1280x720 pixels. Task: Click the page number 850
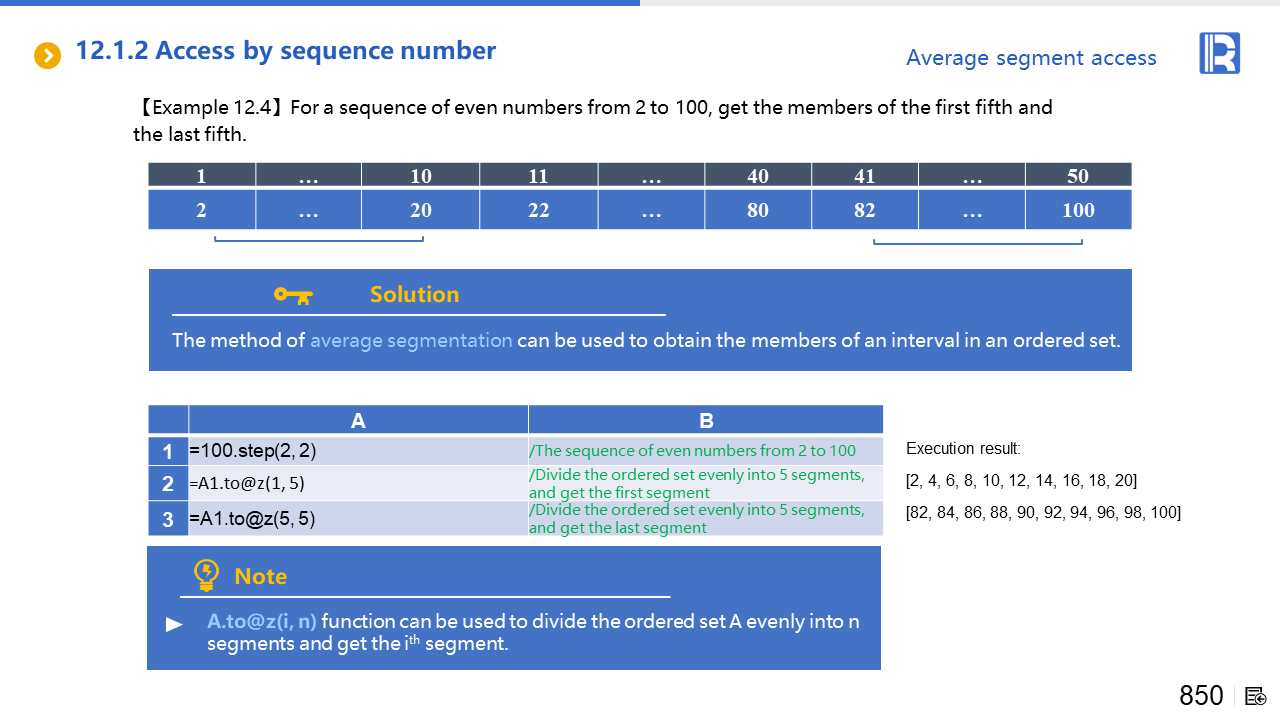(x=1201, y=696)
